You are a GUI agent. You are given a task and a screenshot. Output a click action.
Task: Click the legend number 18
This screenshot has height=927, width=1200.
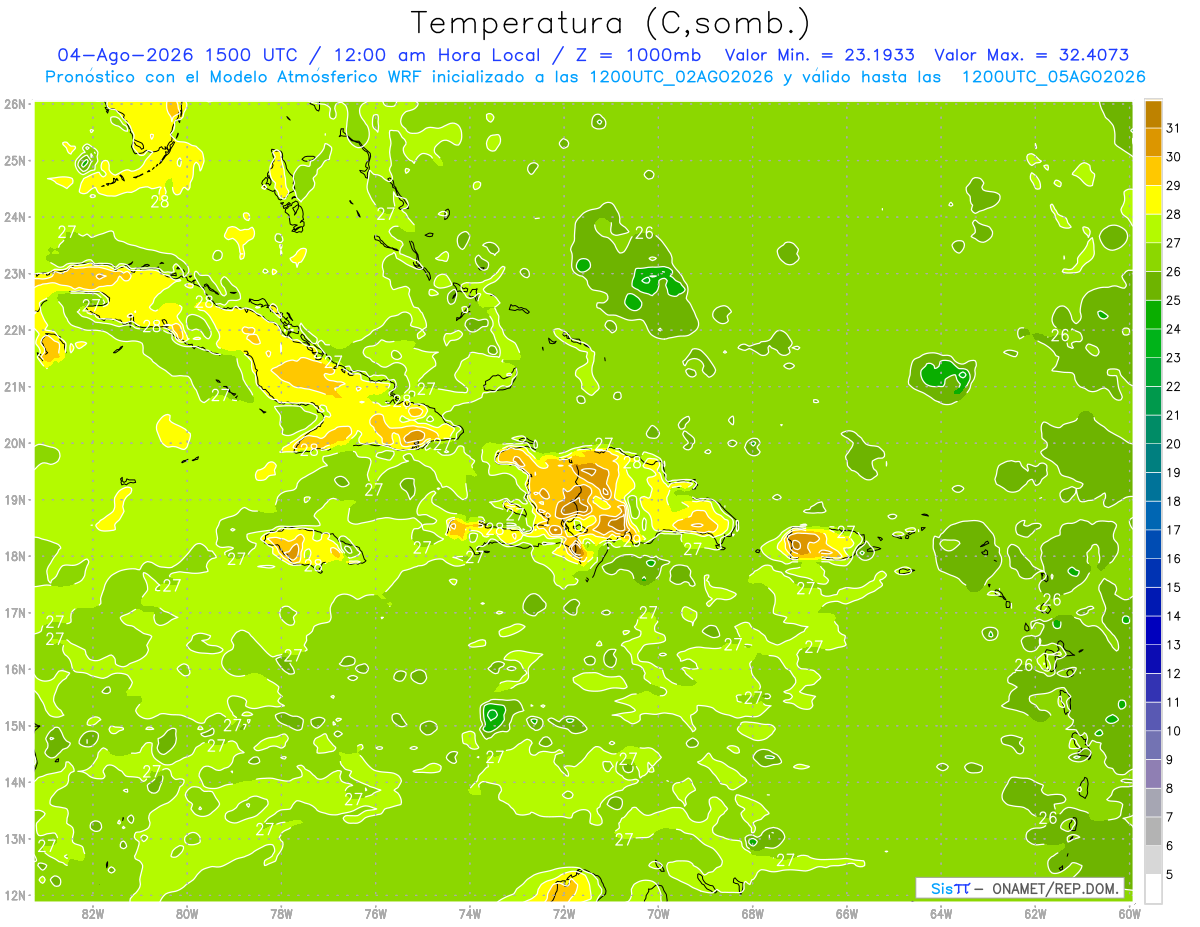tap(1174, 501)
